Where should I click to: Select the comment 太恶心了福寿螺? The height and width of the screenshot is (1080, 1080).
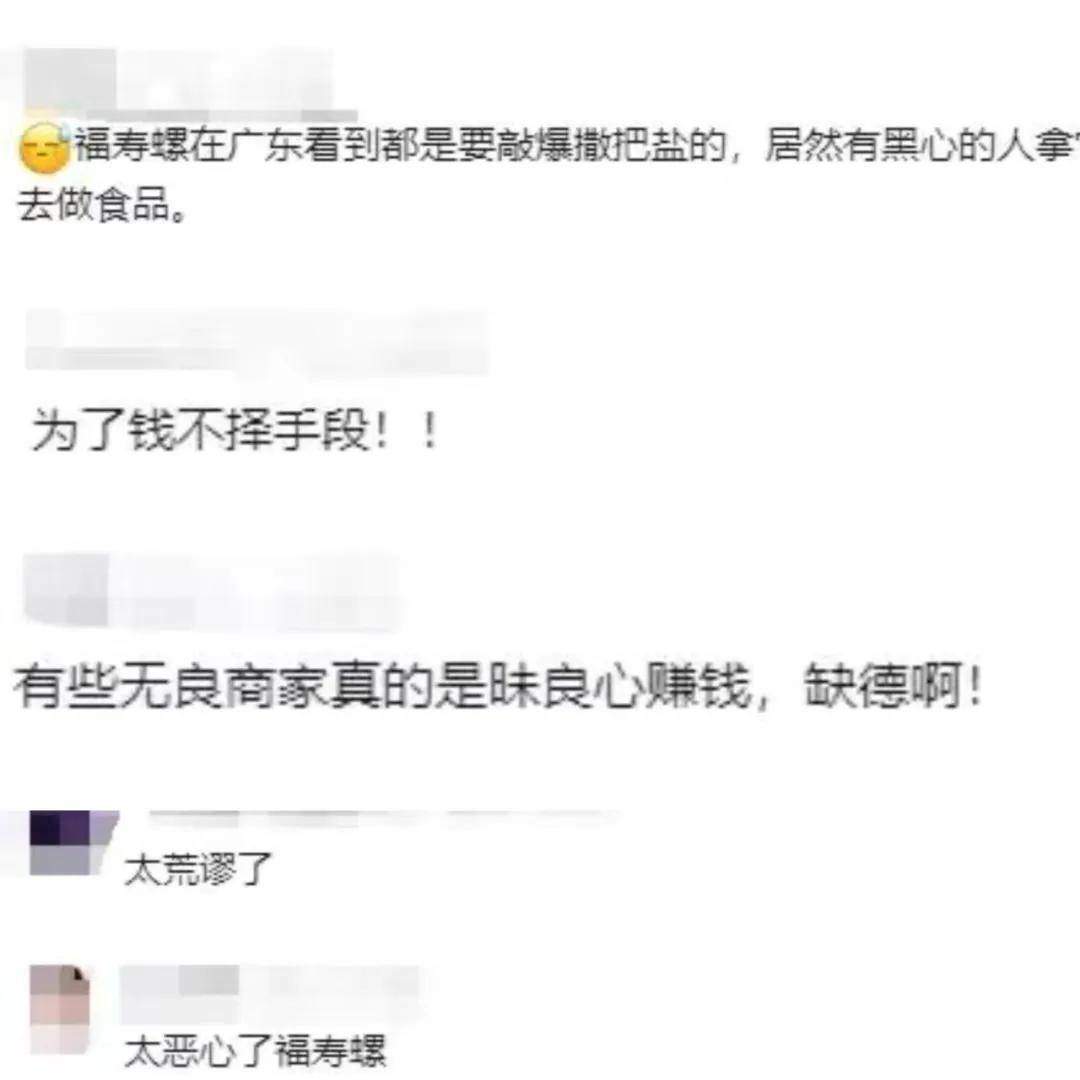[x=255, y=1050]
